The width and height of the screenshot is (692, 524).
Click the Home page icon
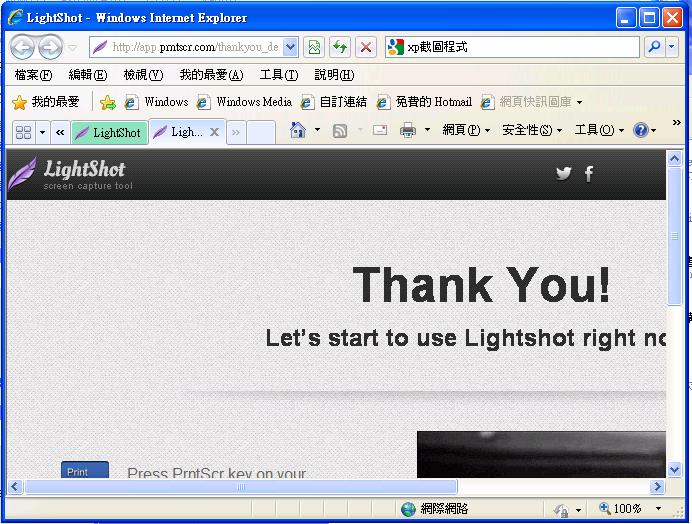298,130
